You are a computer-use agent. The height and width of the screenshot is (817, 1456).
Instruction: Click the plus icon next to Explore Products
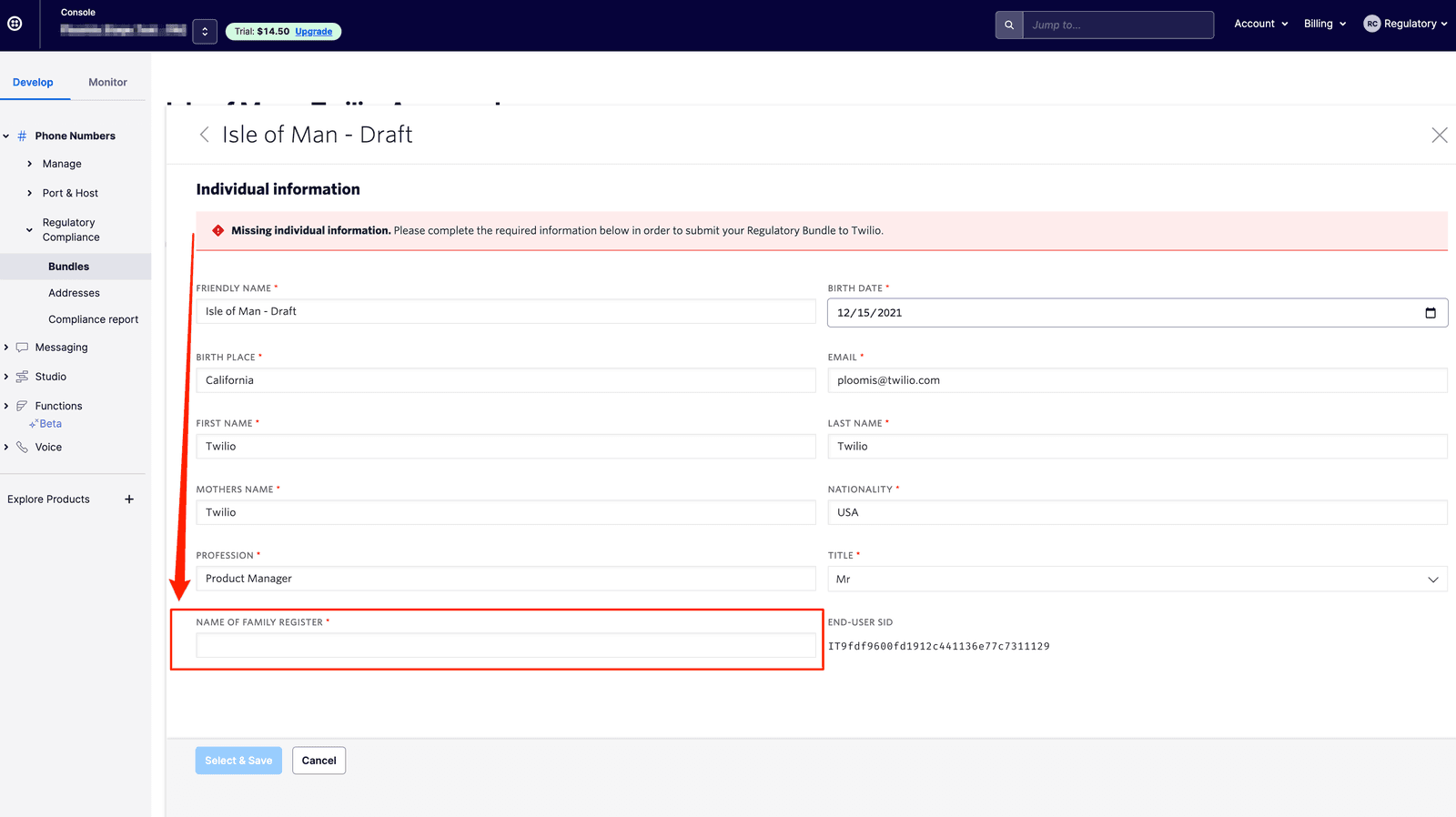coord(129,499)
